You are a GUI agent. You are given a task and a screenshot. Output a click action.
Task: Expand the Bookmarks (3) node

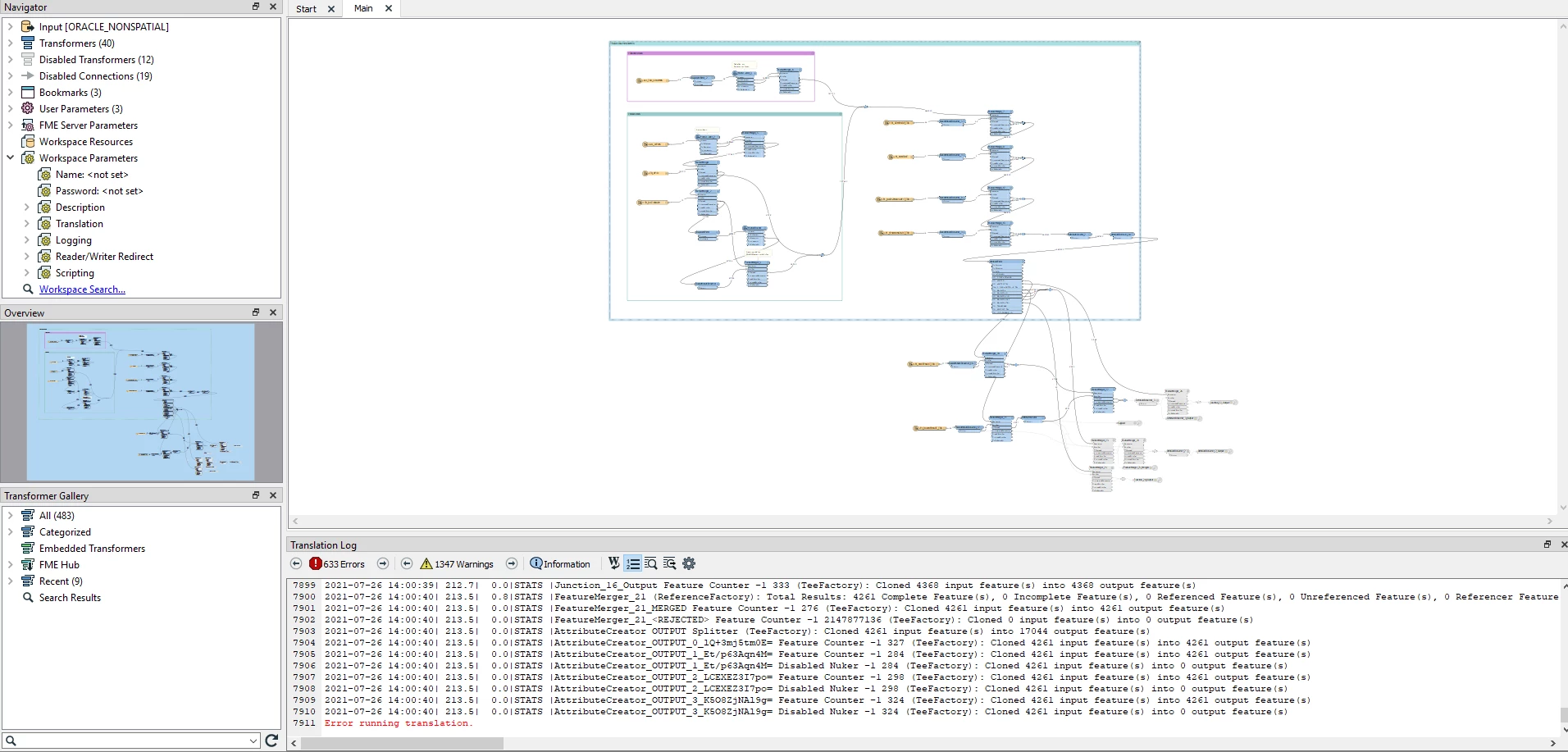pos(10,92)
